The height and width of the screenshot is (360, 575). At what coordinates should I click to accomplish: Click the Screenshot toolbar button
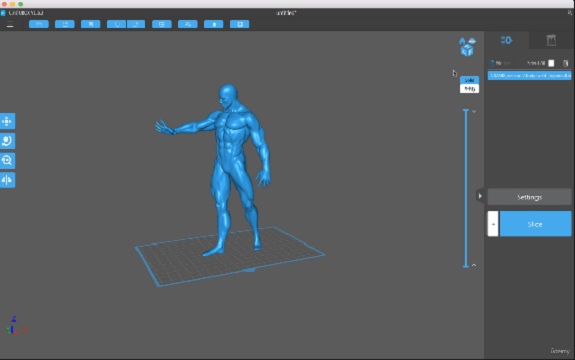(91, 24)
